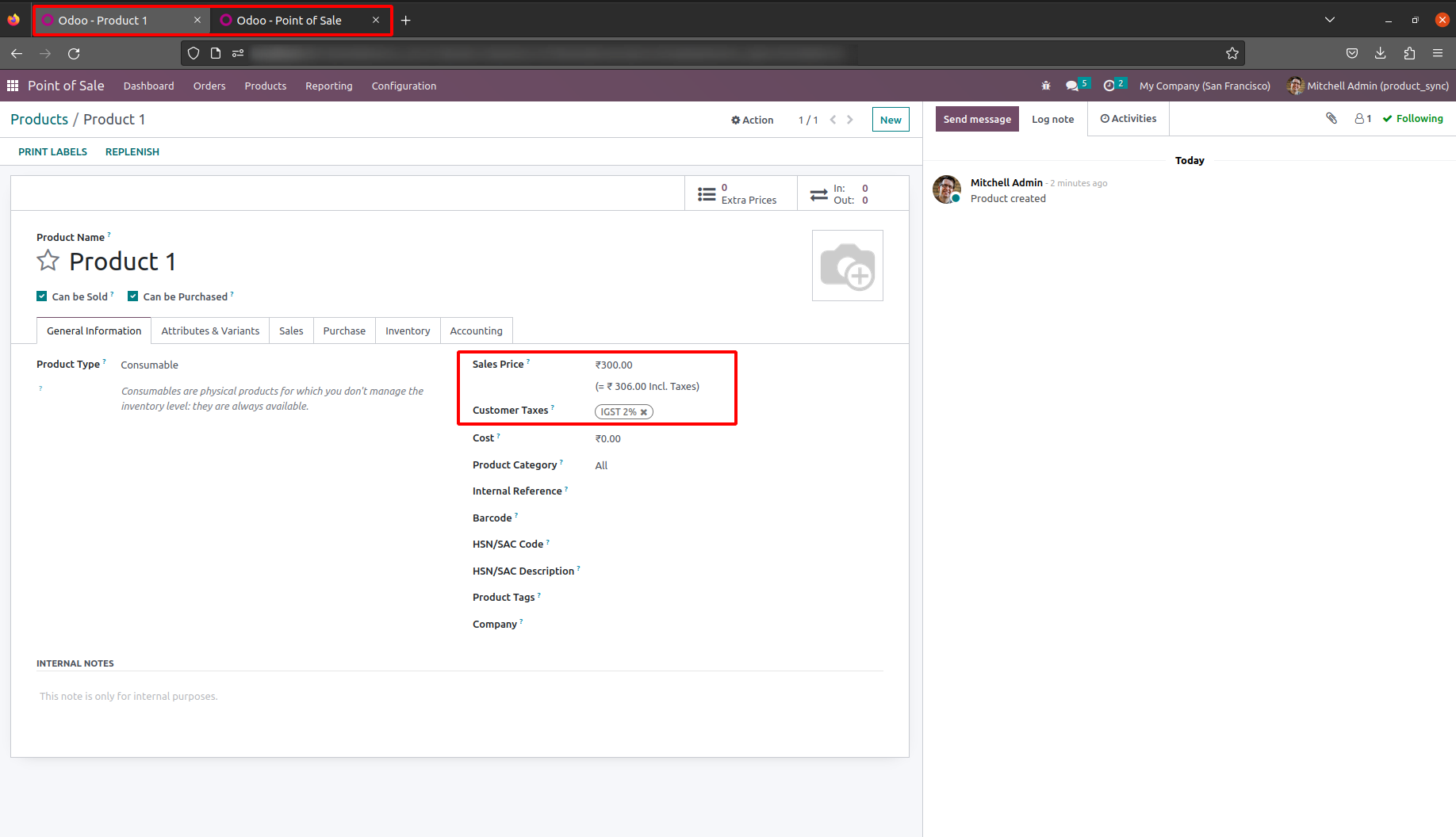Image resolution: width=1456 pixels, height=837 pixels.
Task: Open Firefox application hamburger menu
Action: pyautogui.click(x=1438, y=53)
